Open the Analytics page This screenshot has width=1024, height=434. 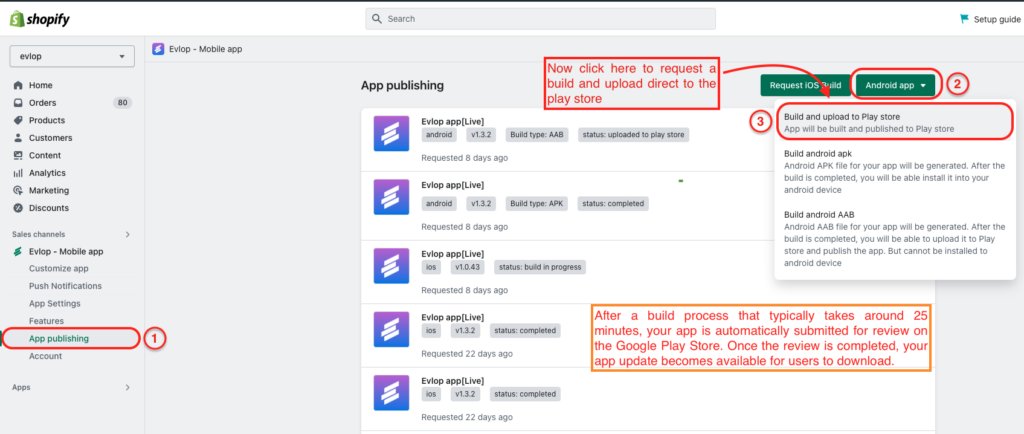pos(47,173)
